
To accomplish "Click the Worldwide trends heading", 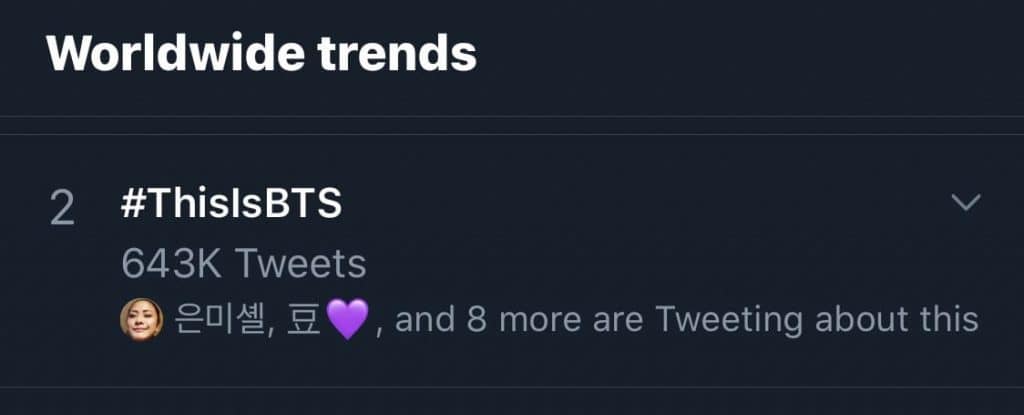I will tap(261, 53).
